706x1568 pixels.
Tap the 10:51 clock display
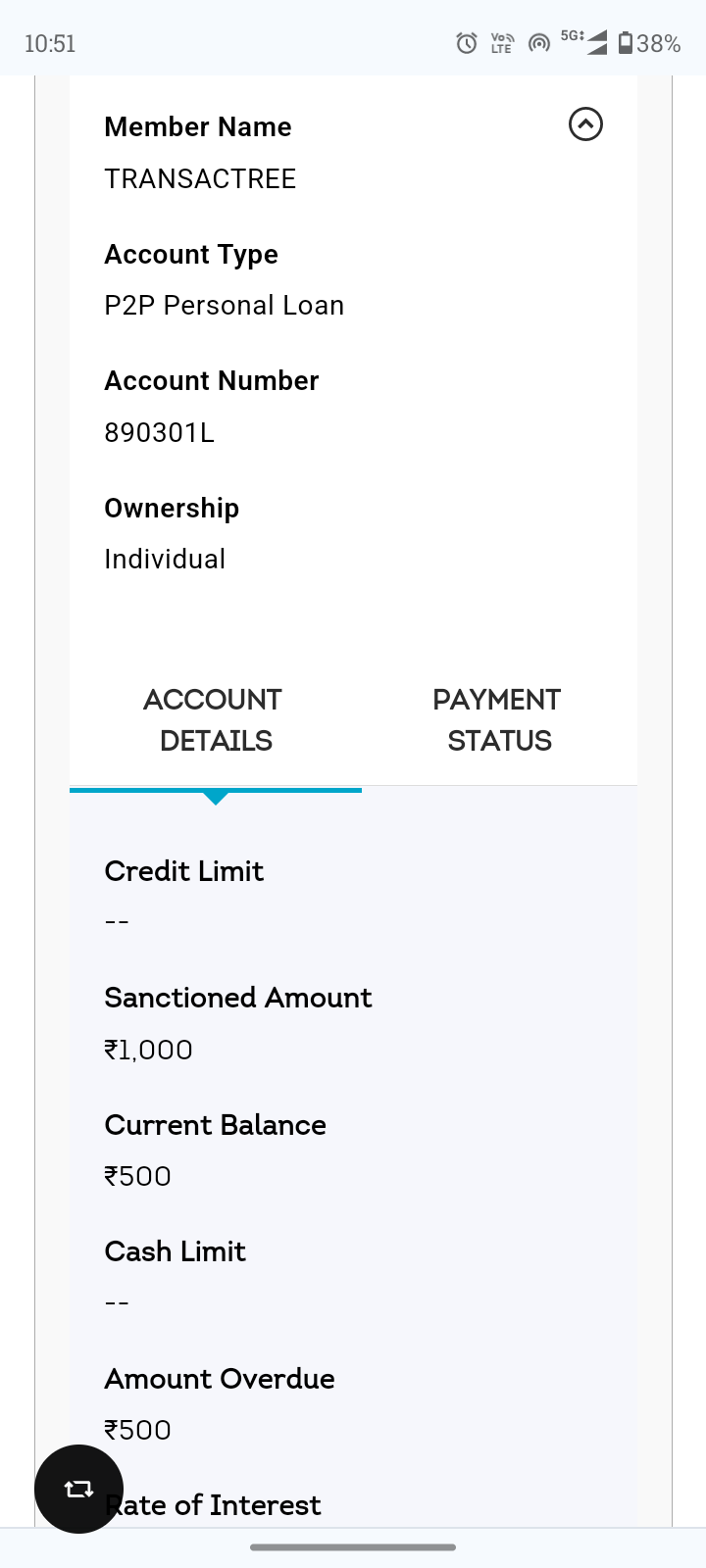pyautogui.click(x=50, y=43)
